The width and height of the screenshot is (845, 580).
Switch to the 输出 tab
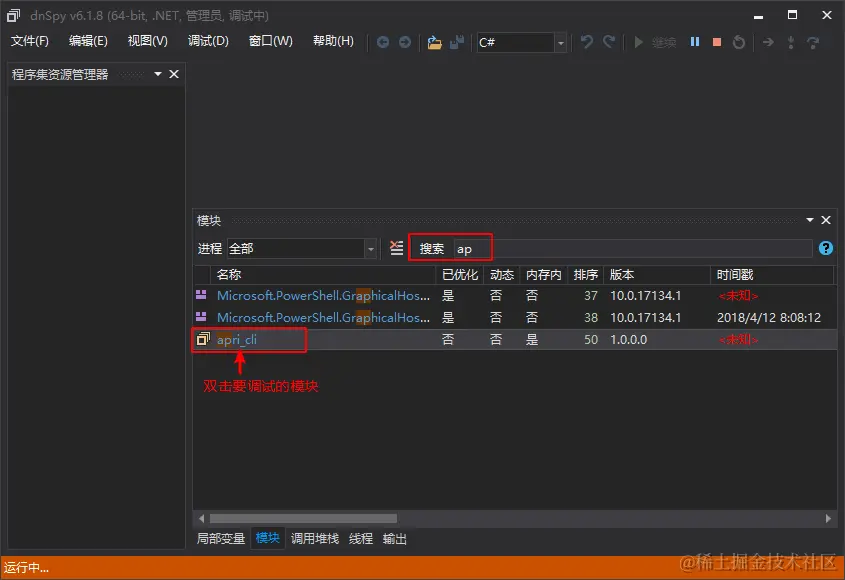pos(394,538)
